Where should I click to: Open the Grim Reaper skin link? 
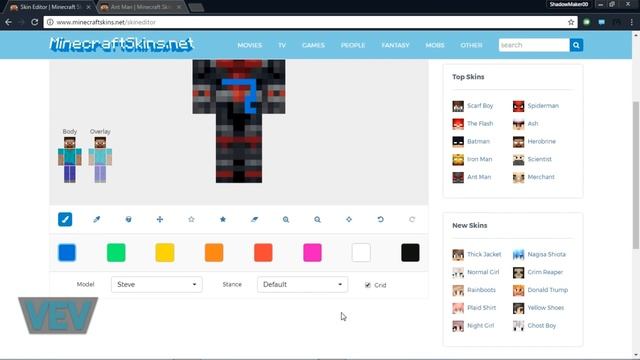point(545,272)
